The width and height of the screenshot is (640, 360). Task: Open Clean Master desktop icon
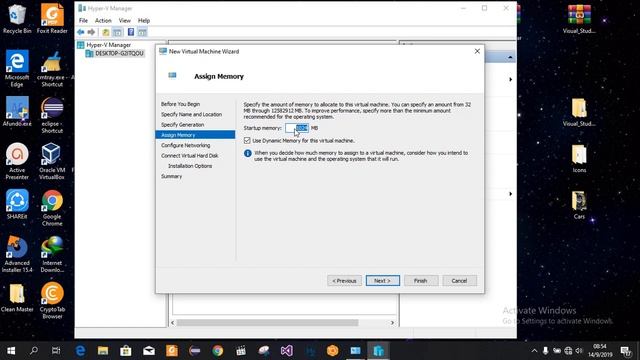click(17, 298)
